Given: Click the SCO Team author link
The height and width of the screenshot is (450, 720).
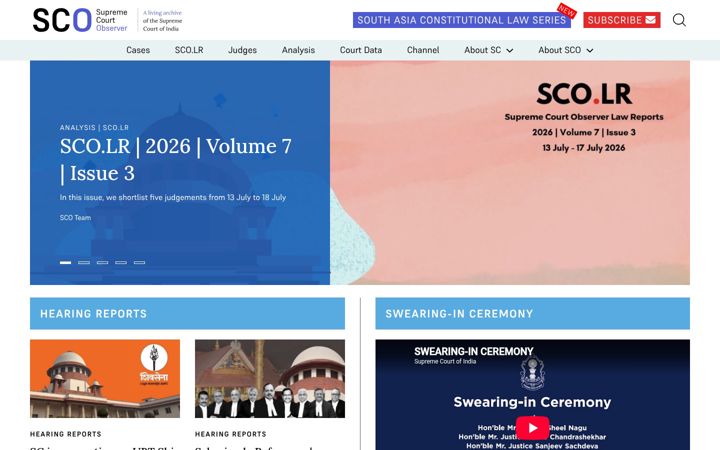Looking at the screenshot, I should click(x=75, y=218).
